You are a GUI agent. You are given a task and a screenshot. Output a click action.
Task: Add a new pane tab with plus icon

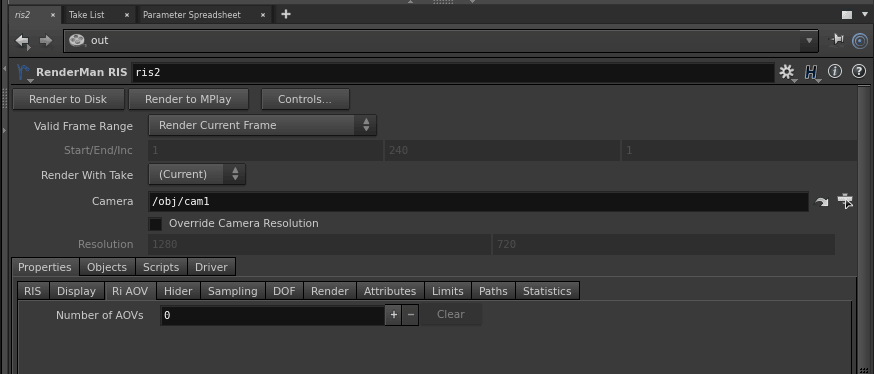[x=286, y=14]
